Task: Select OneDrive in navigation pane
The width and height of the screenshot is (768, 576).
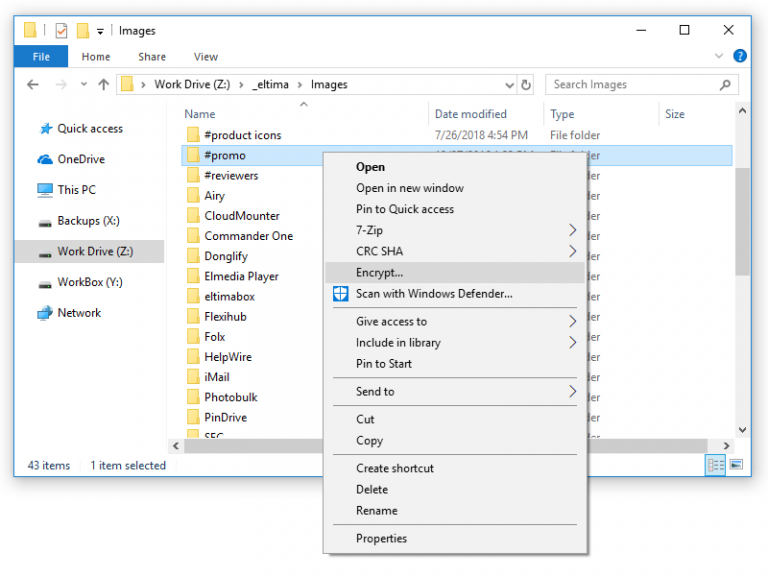Action: click(x=81, y=159)
